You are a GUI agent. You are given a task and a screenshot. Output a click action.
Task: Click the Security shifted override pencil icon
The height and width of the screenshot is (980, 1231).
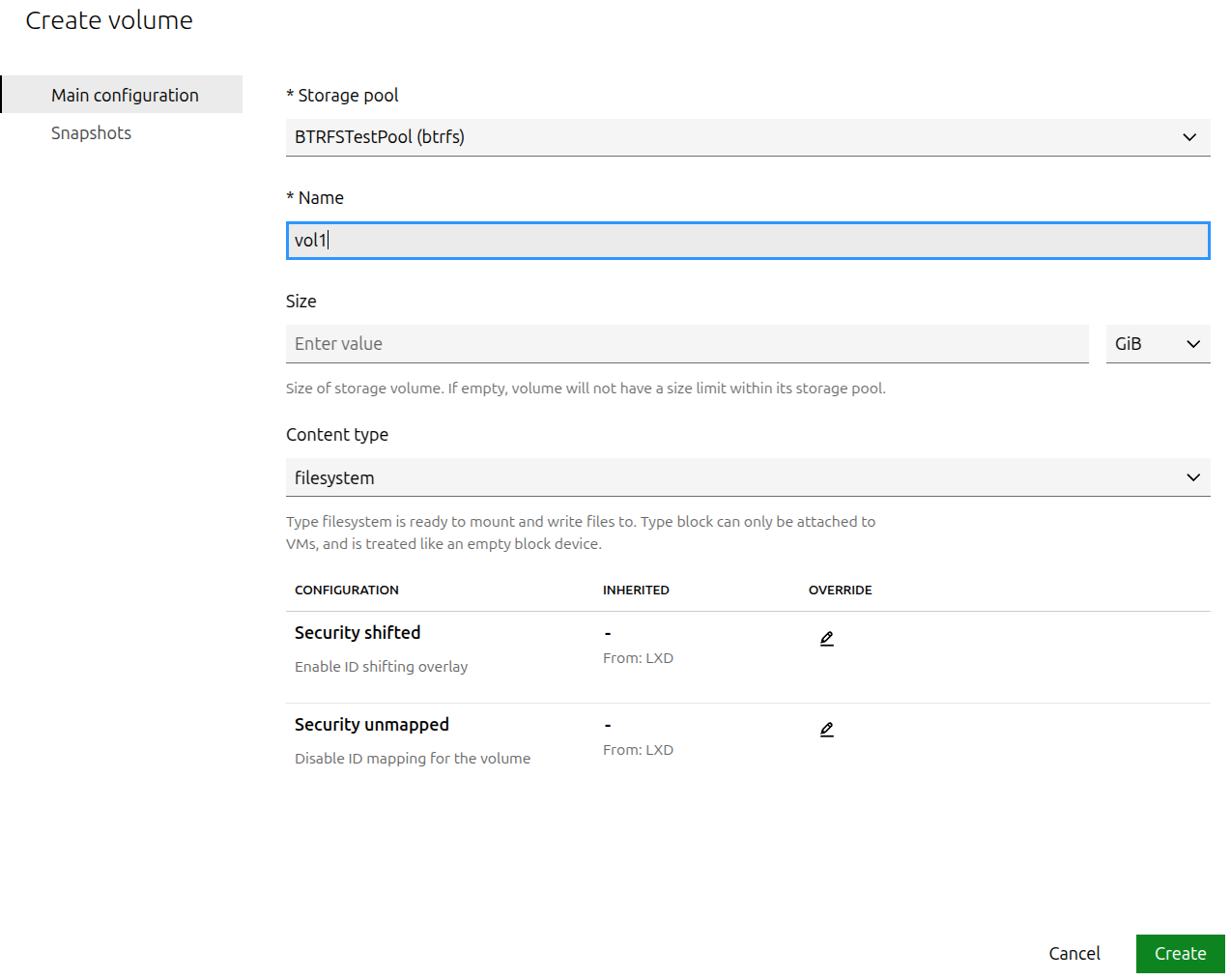[826, 639]
